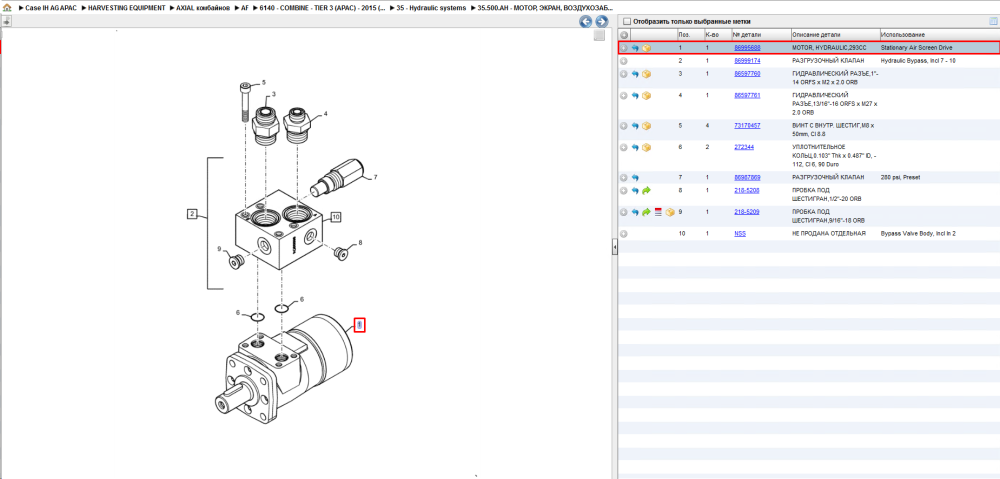Open 'Case IH AG APAC' breadcrumb
The width and height of the screenshot is (1000, 479).
click(50, 8)
